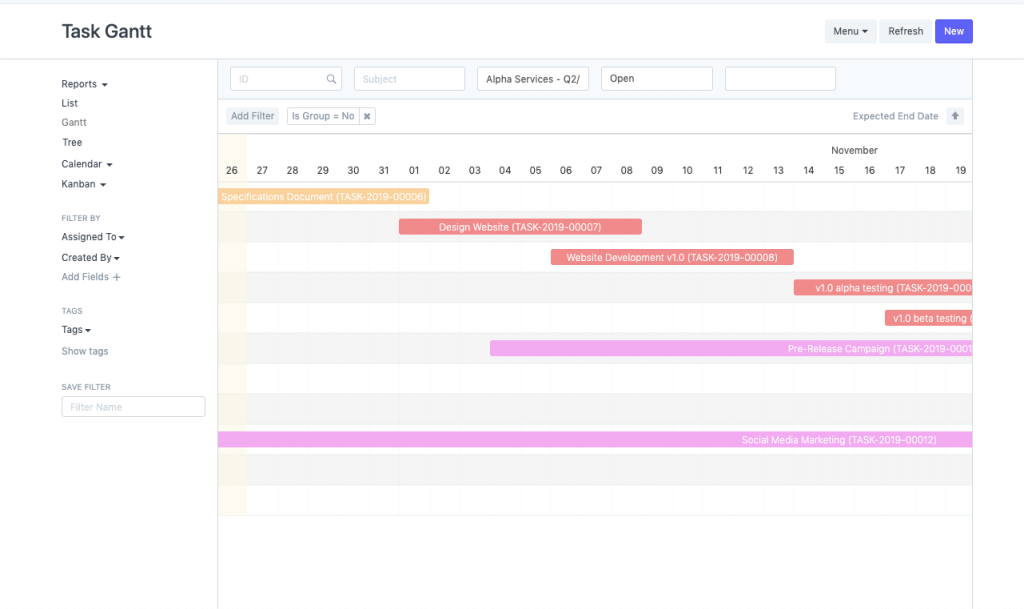Expand Created By filter
This screenshot has width=1024, height=609.
90,258
